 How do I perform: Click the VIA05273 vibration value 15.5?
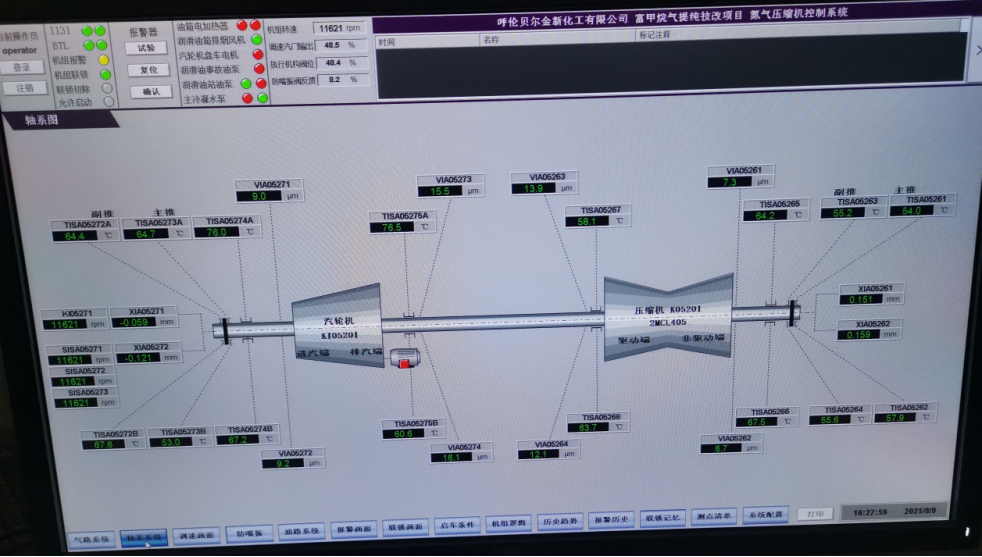(x=440, y=191)
